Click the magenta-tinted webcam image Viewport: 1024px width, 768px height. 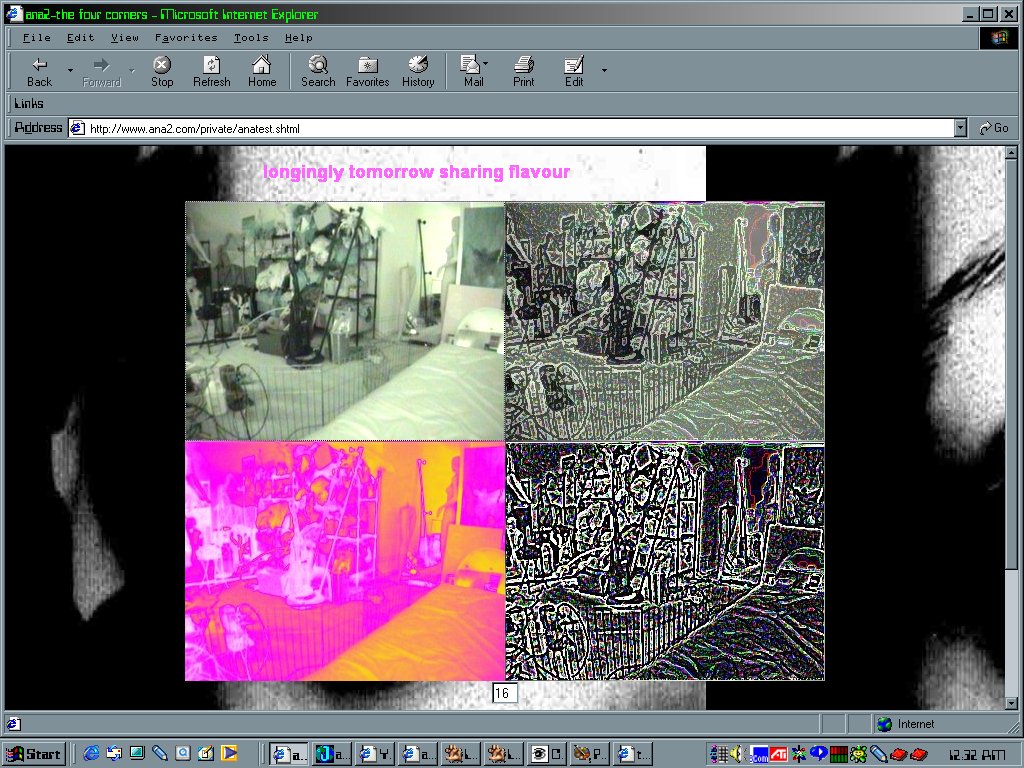(345, 561)
